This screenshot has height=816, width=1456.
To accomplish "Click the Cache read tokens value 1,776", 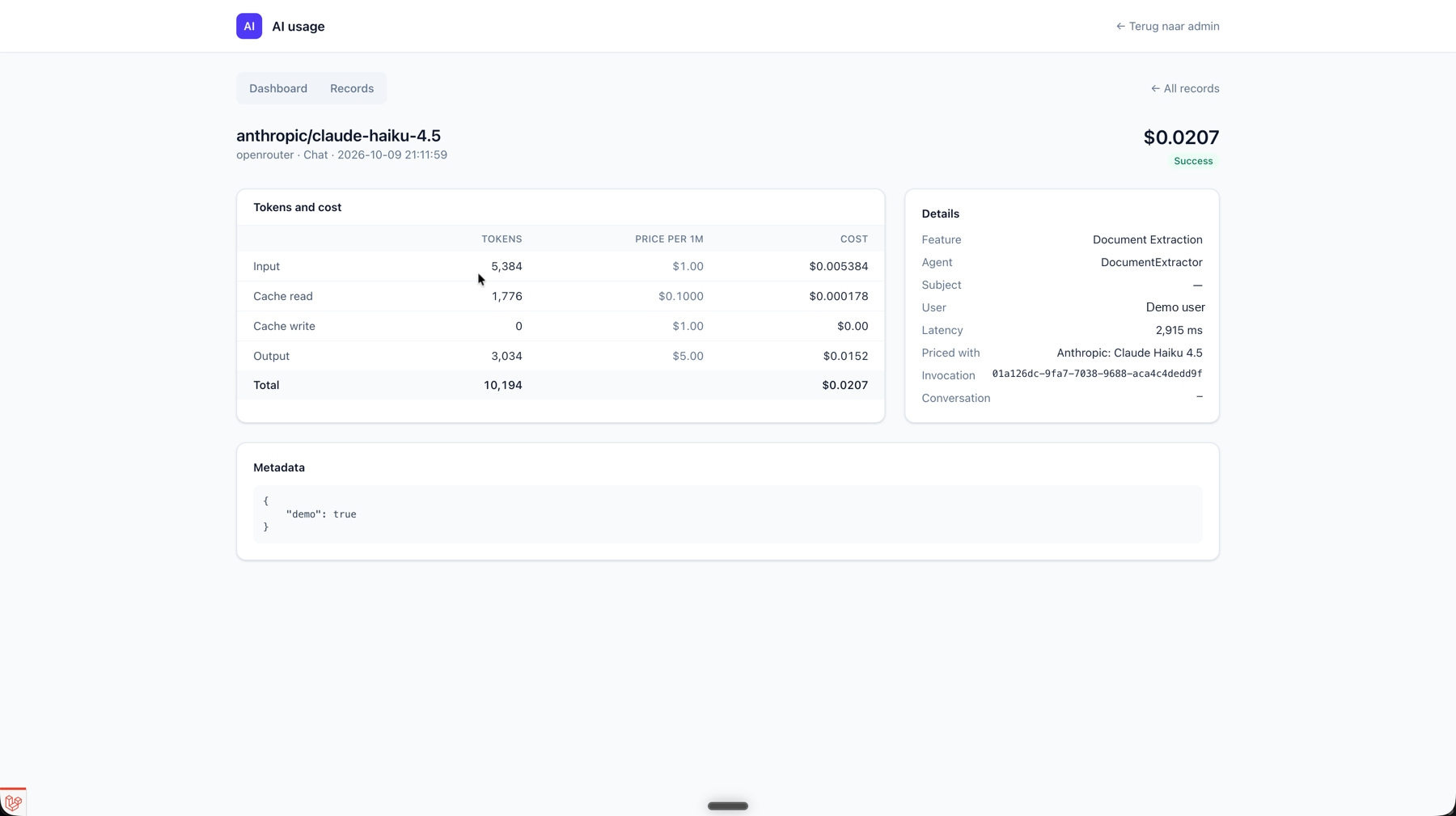I will pos(506,296).
